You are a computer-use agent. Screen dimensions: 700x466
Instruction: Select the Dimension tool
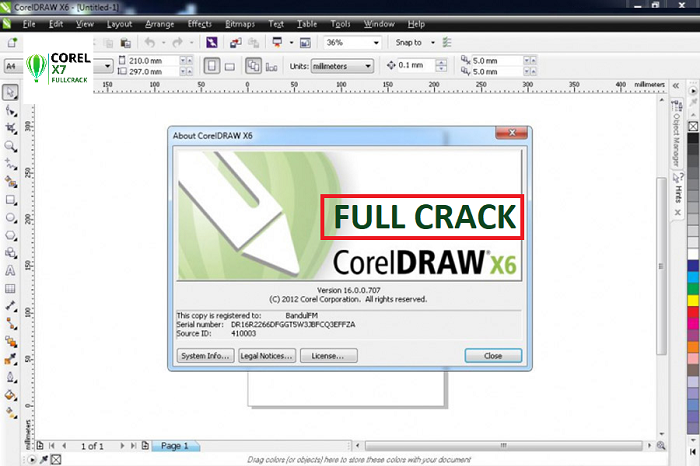pyautogui.click(x=11, y=306)
